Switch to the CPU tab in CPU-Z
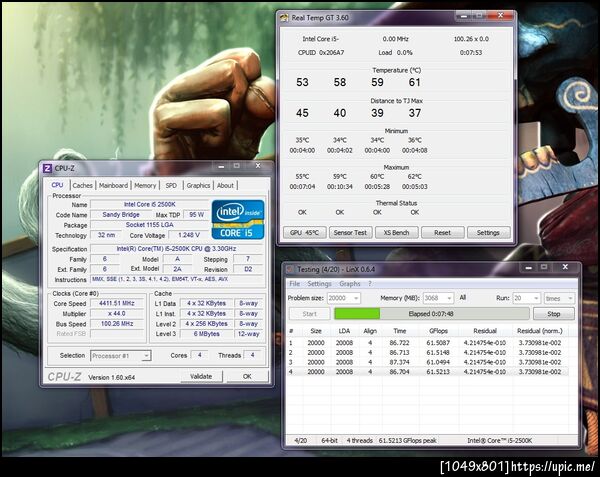600x477 pixels. [x=57, y=185]
